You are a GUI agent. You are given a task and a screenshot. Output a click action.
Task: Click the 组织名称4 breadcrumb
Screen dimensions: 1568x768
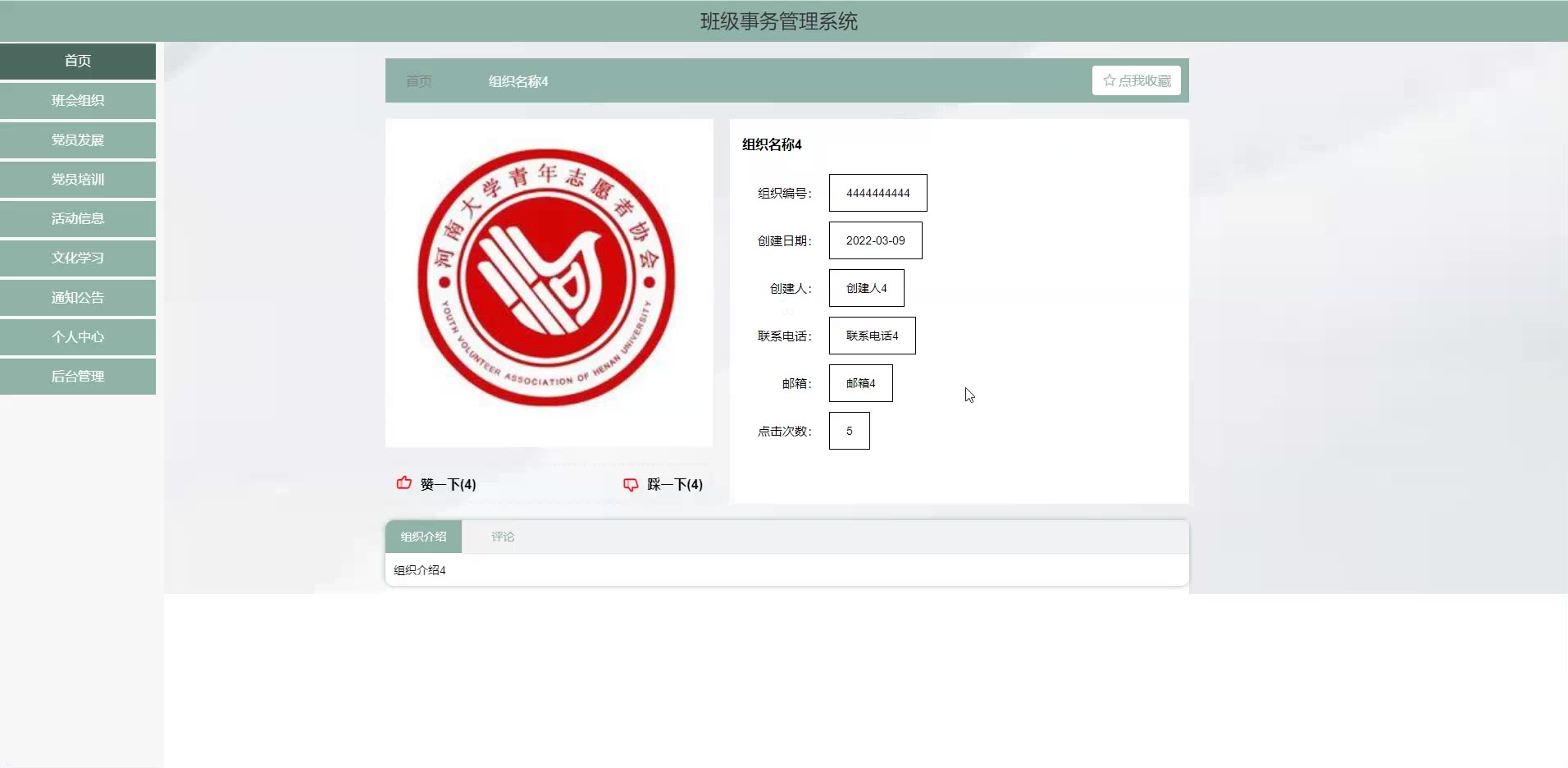(518, 81)
